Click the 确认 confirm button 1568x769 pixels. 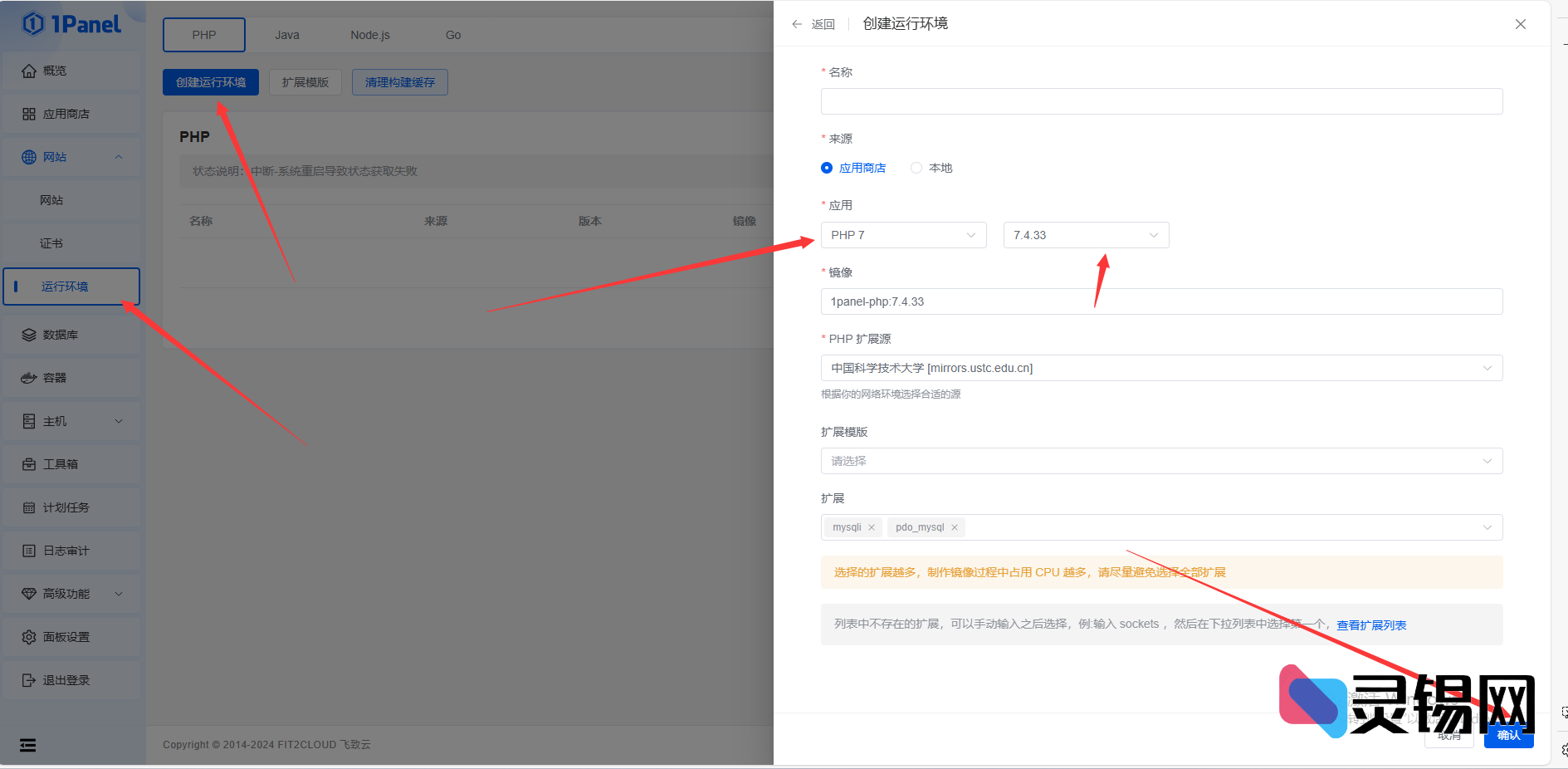tap(1509, 735)
